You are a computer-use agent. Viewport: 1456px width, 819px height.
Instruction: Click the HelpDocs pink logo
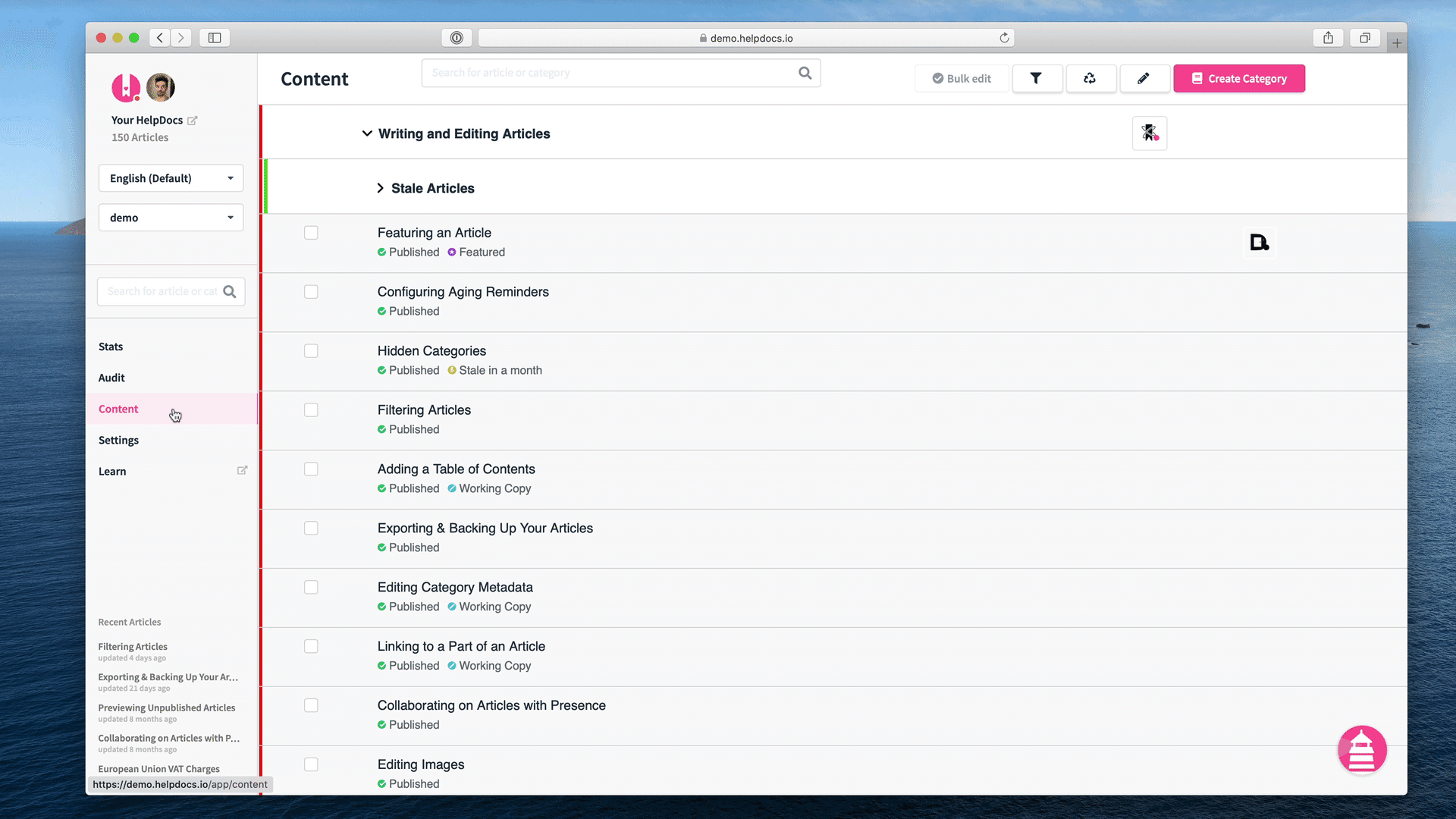[x=126, y=88]
